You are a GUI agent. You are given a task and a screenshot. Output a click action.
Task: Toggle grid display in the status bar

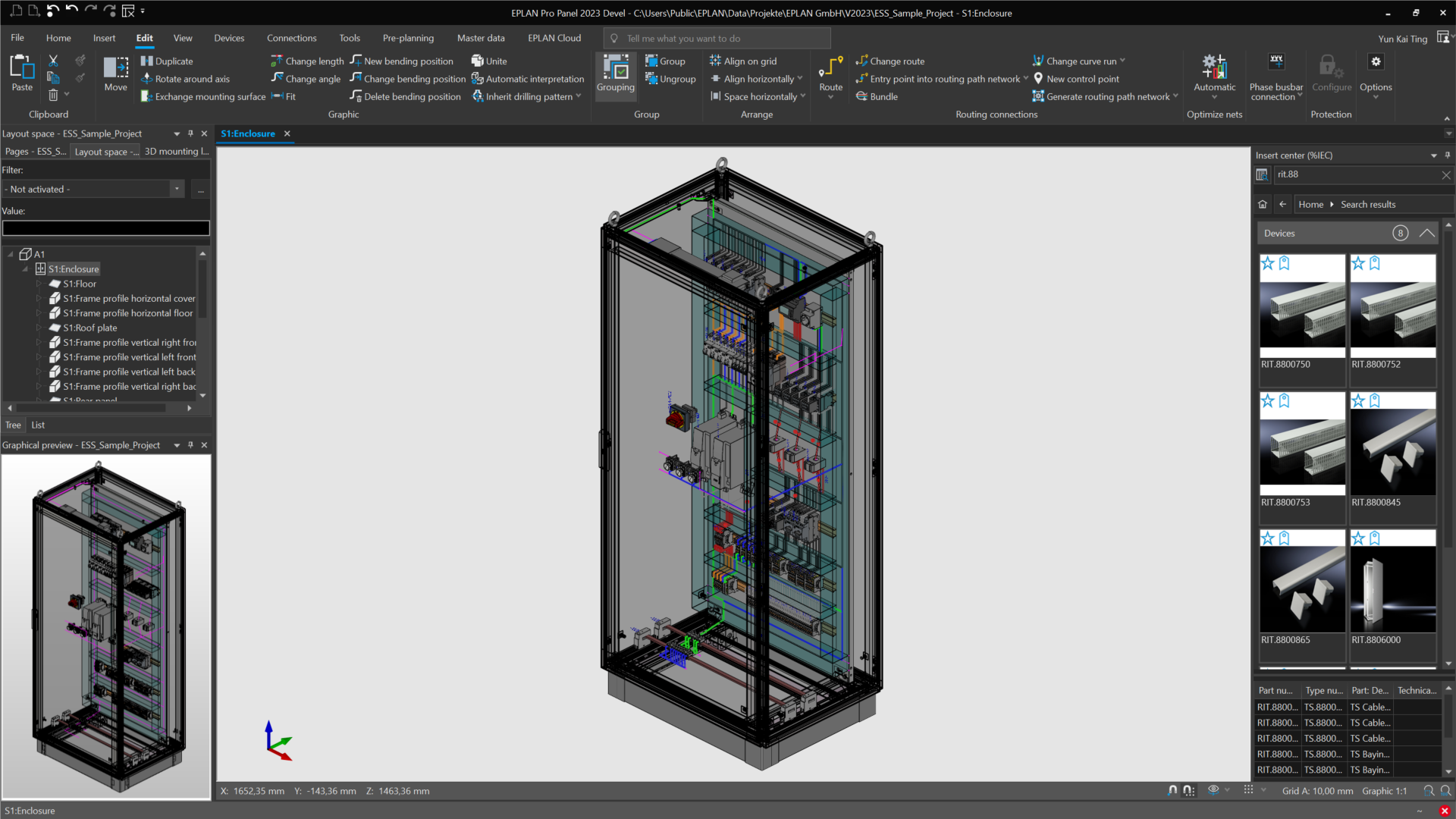(x=1248, y=789)
